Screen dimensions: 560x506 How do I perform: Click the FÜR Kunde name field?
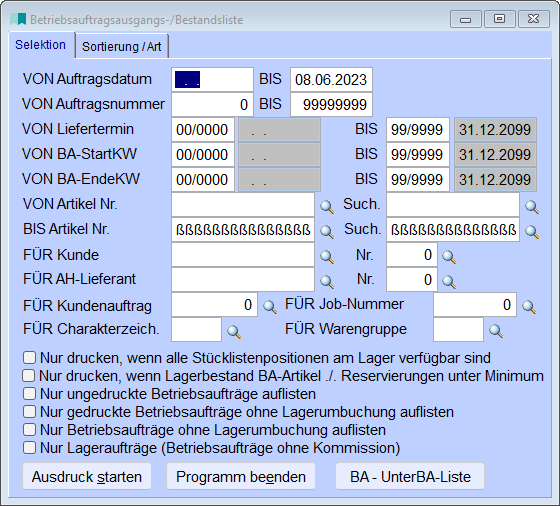[243, 254]
